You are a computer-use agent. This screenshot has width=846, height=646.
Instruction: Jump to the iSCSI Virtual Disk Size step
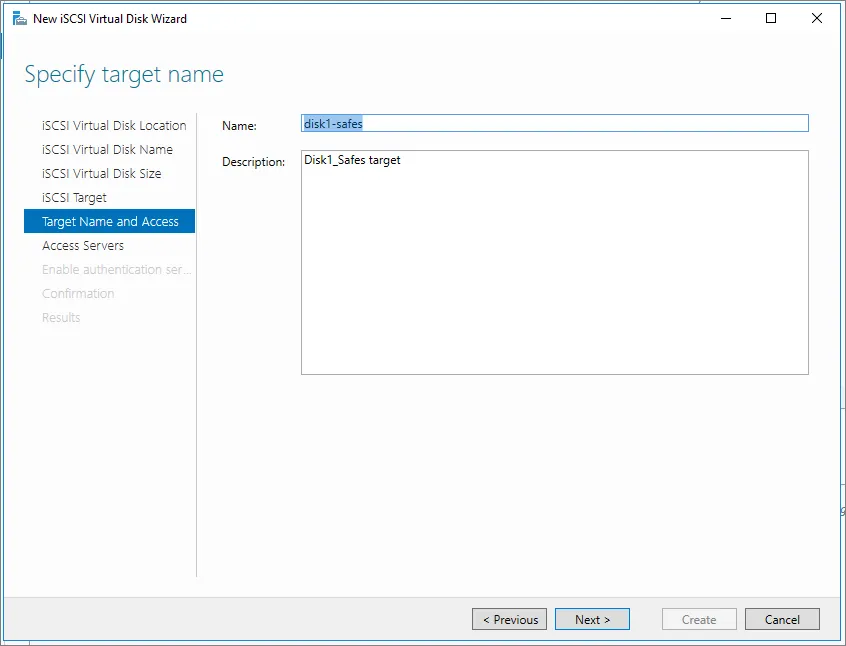(101, 174)
